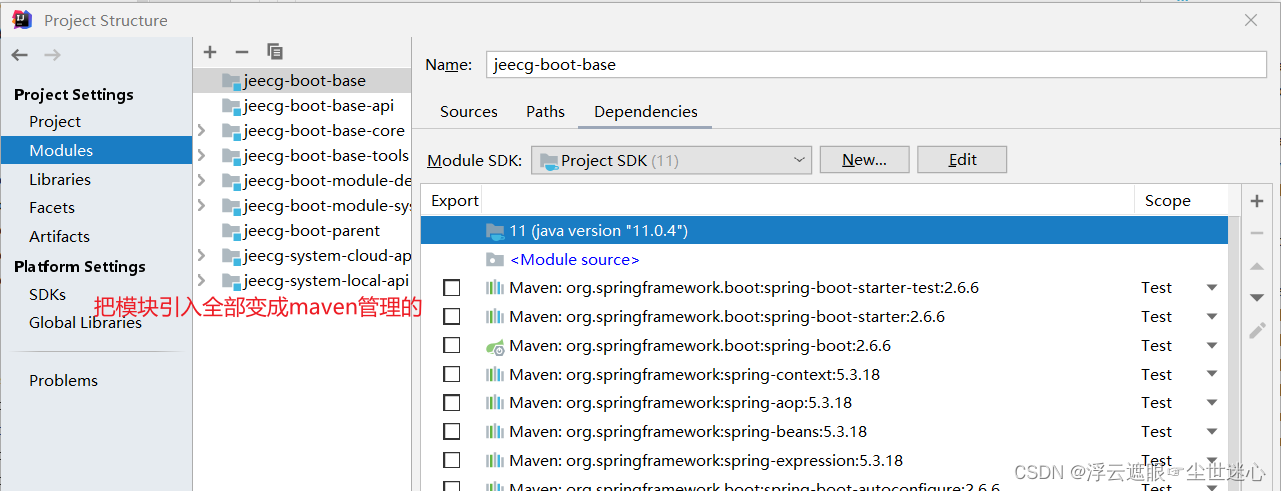Open scope dropdown for spring-boot-starter-test
Screen dimensions: 1281x491
click(x=1212, y=288)
